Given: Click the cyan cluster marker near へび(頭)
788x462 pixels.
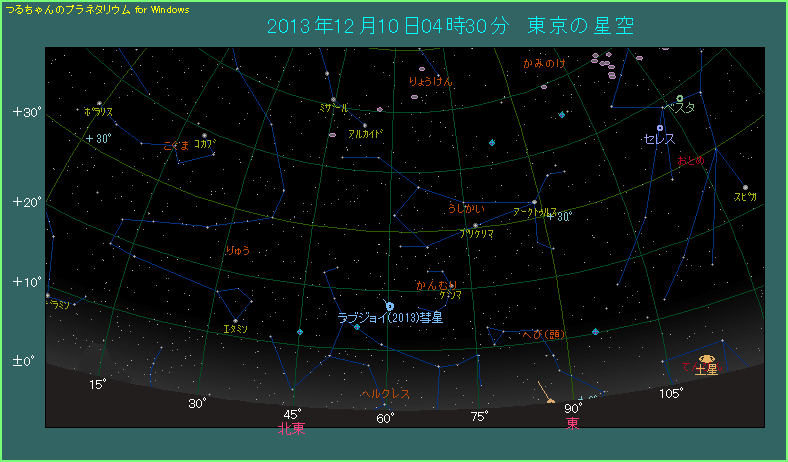Looking at the screenshot, I should pyautogui.click(x=595, y=331).
